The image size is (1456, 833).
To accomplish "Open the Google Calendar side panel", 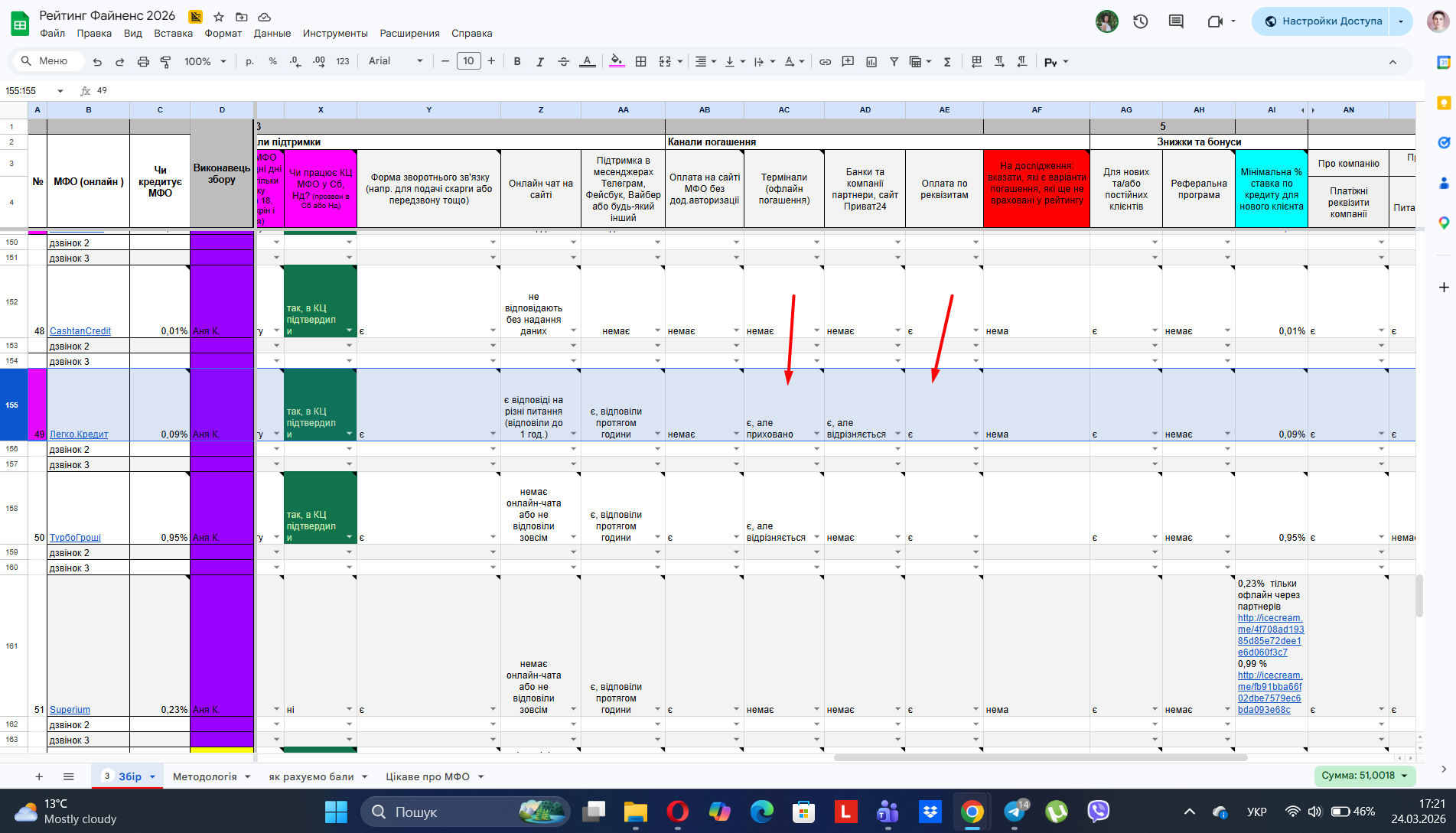I will point(1444,63).
